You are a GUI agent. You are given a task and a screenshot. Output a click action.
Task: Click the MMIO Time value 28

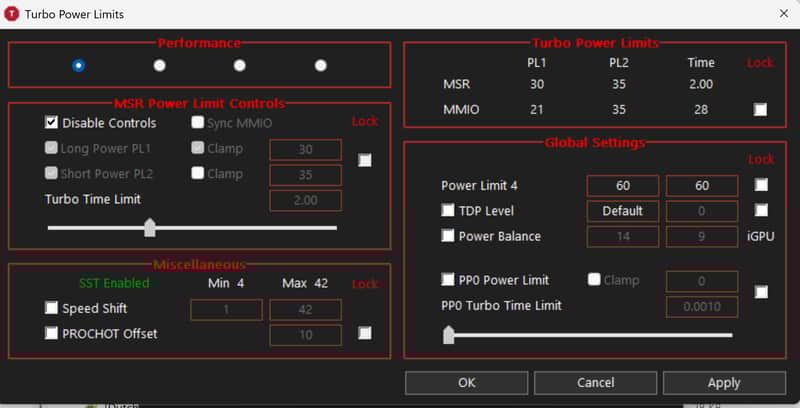(x=701, y=109)
